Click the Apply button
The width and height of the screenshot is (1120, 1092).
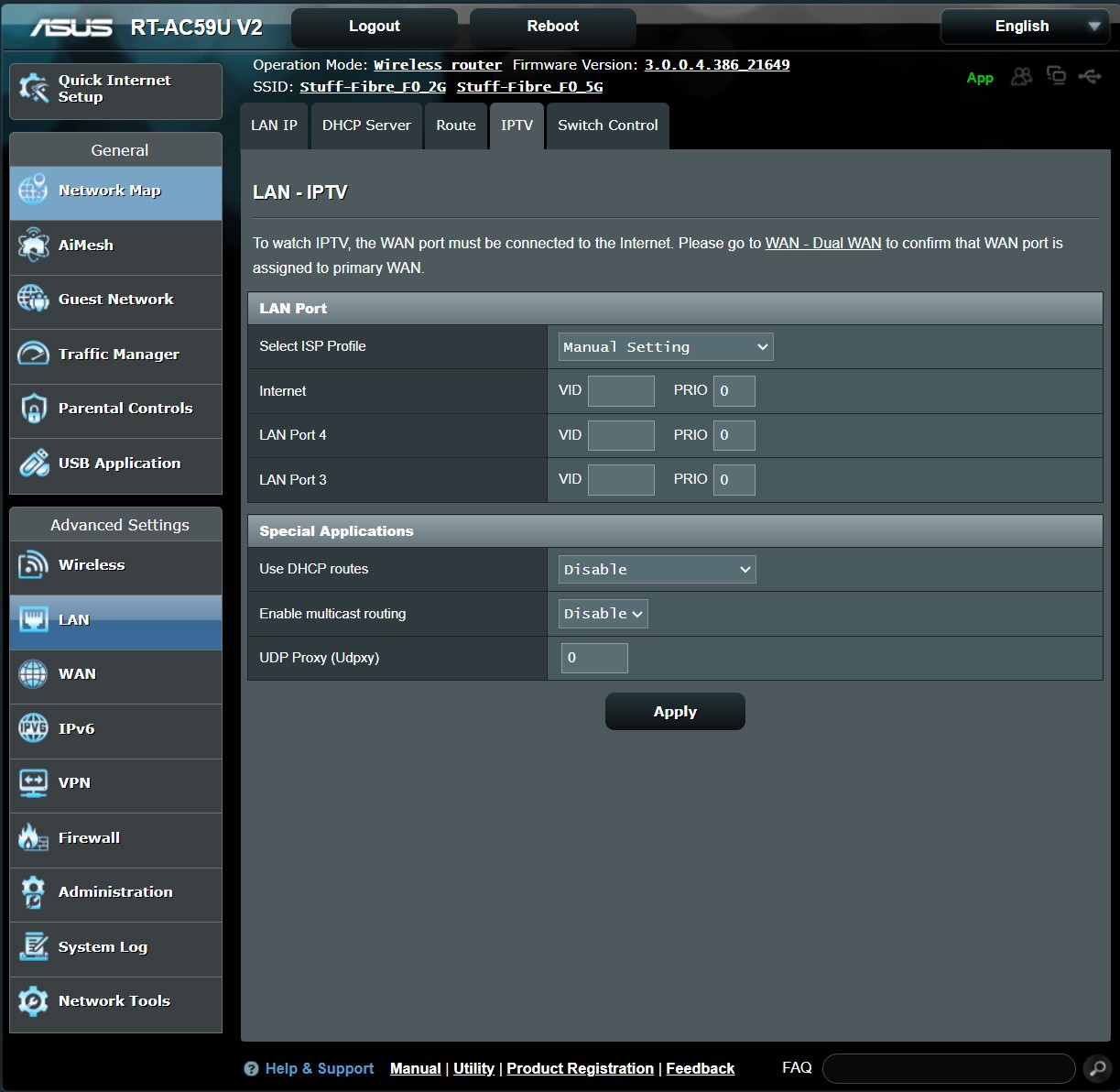tap(675, 712)
